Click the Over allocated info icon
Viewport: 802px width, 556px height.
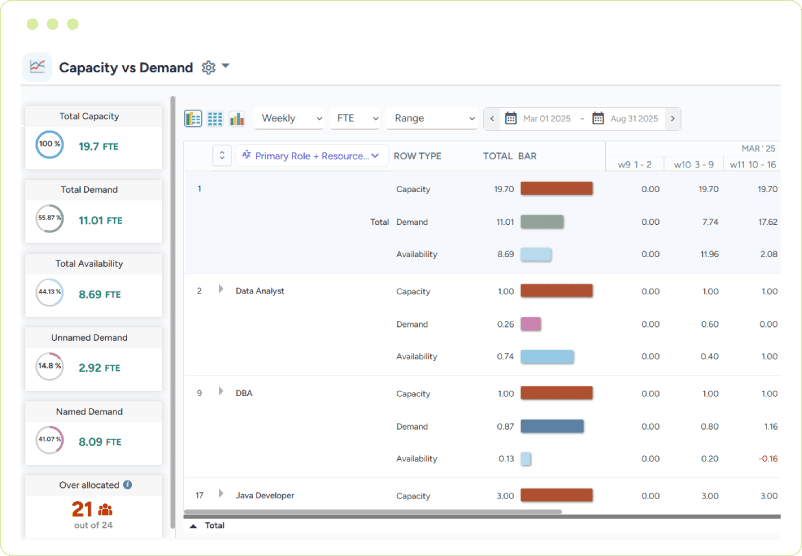128,485
